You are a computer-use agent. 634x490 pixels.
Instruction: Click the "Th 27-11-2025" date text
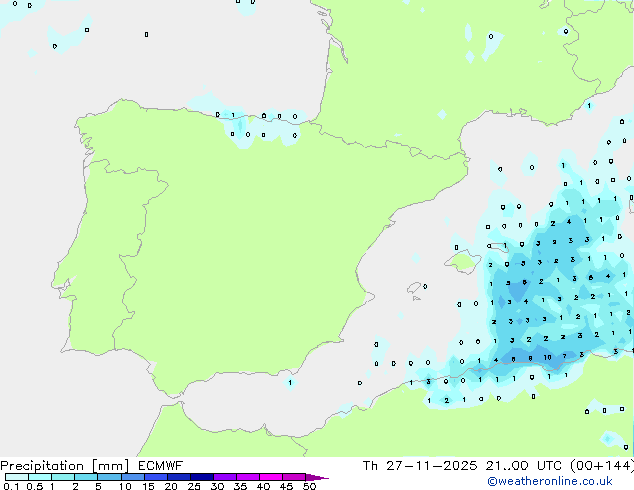(x=420, y=466)
